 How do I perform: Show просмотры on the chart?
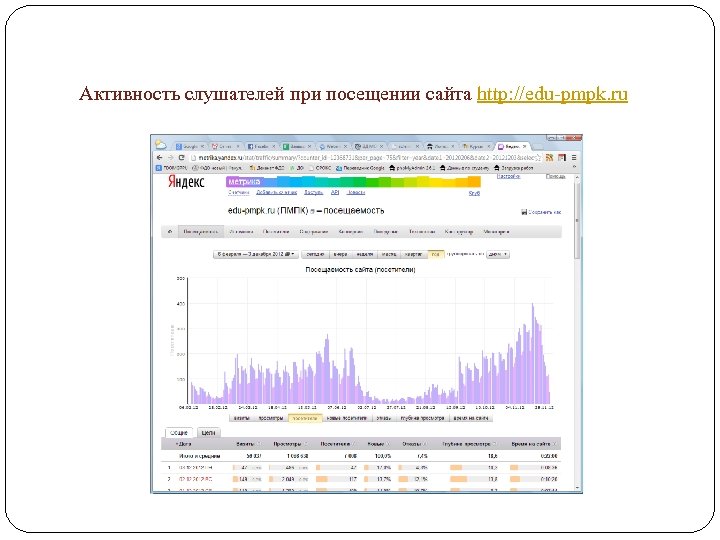[x=271, y=418]
